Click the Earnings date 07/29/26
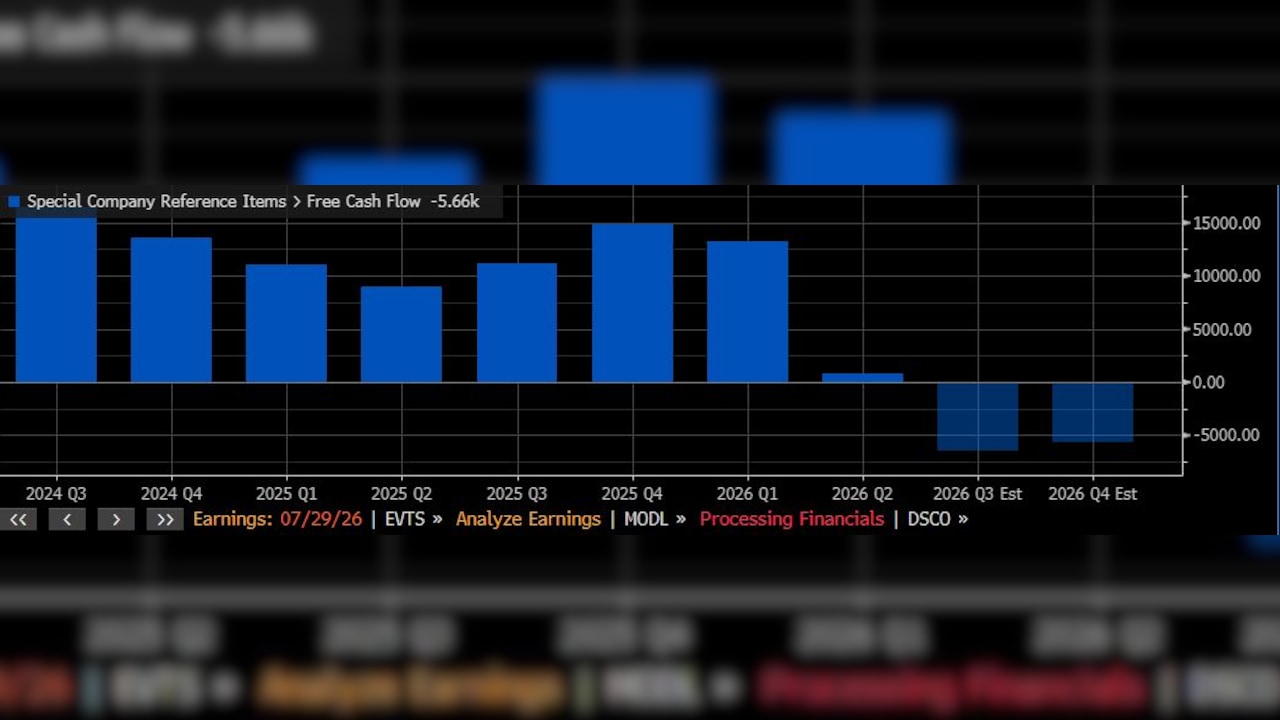The width and height of the screenshot is (1280, 720). [319, 519]
